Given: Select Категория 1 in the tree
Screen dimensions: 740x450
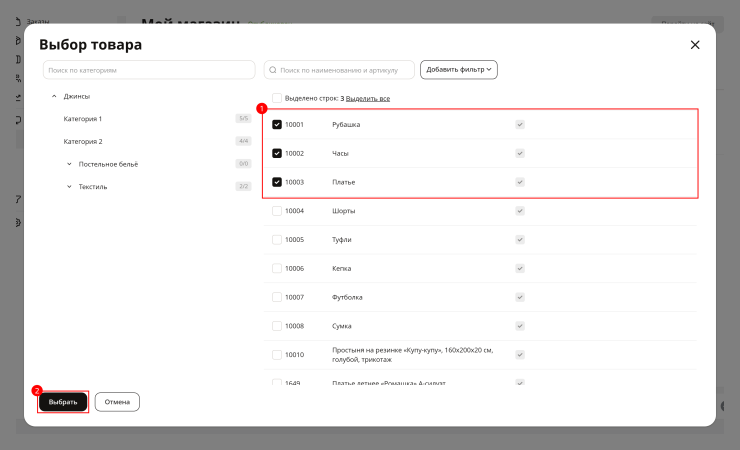Looking at the screenshot, I should pyautogui.click(x=83, y=119).
